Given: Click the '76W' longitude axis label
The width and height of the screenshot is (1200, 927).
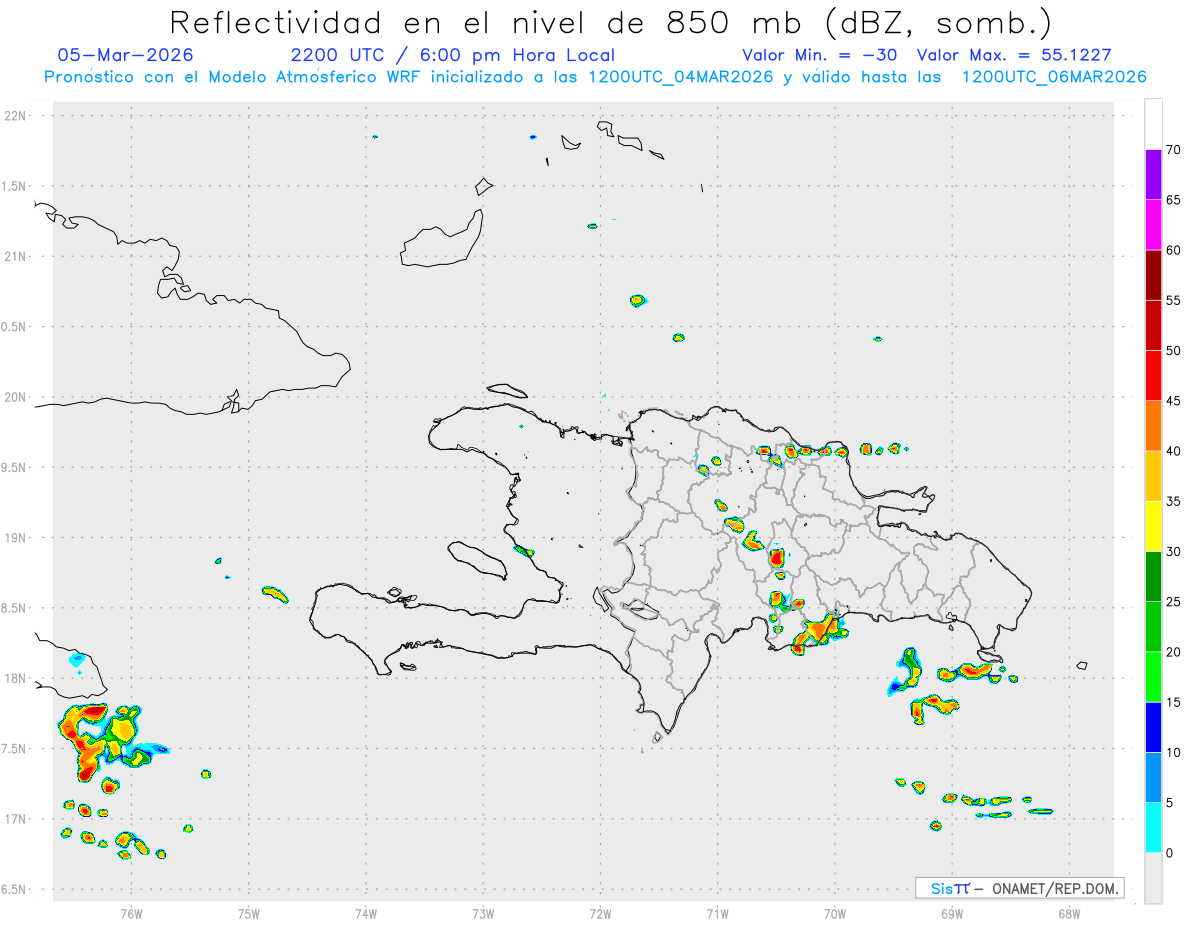Looking at the screenshot, I should tap(131, 912).
